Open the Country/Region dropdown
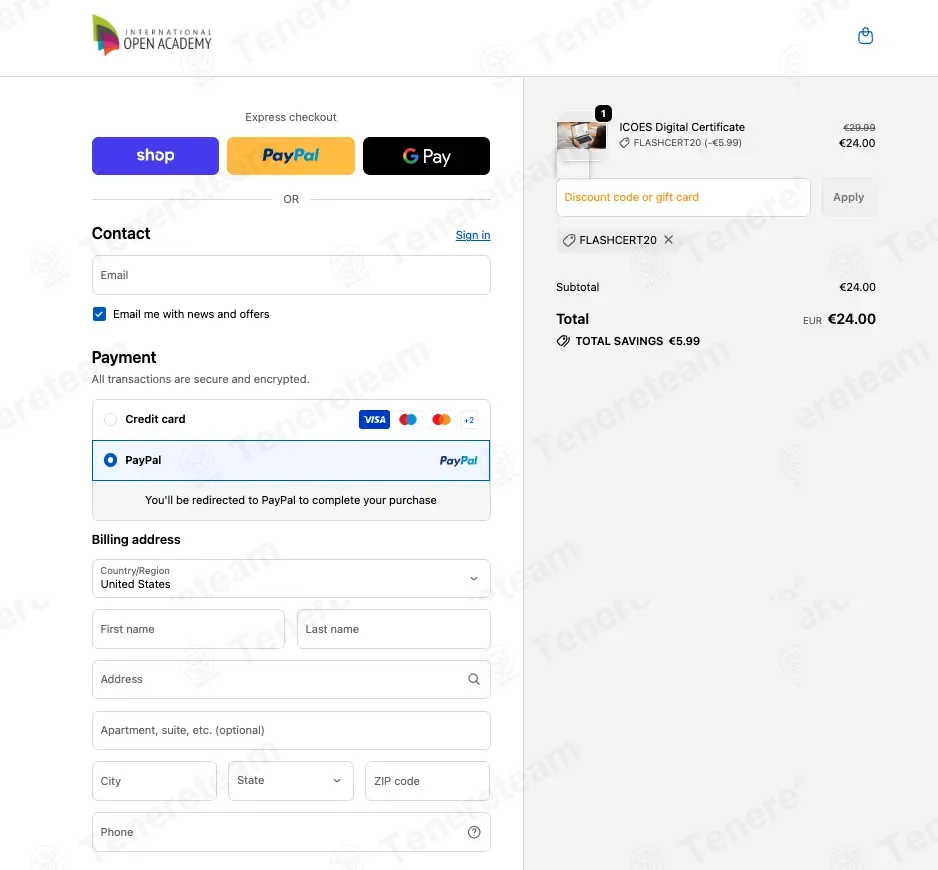The width and height of the screenshot is (938, 870). click(x=291, y=579)
